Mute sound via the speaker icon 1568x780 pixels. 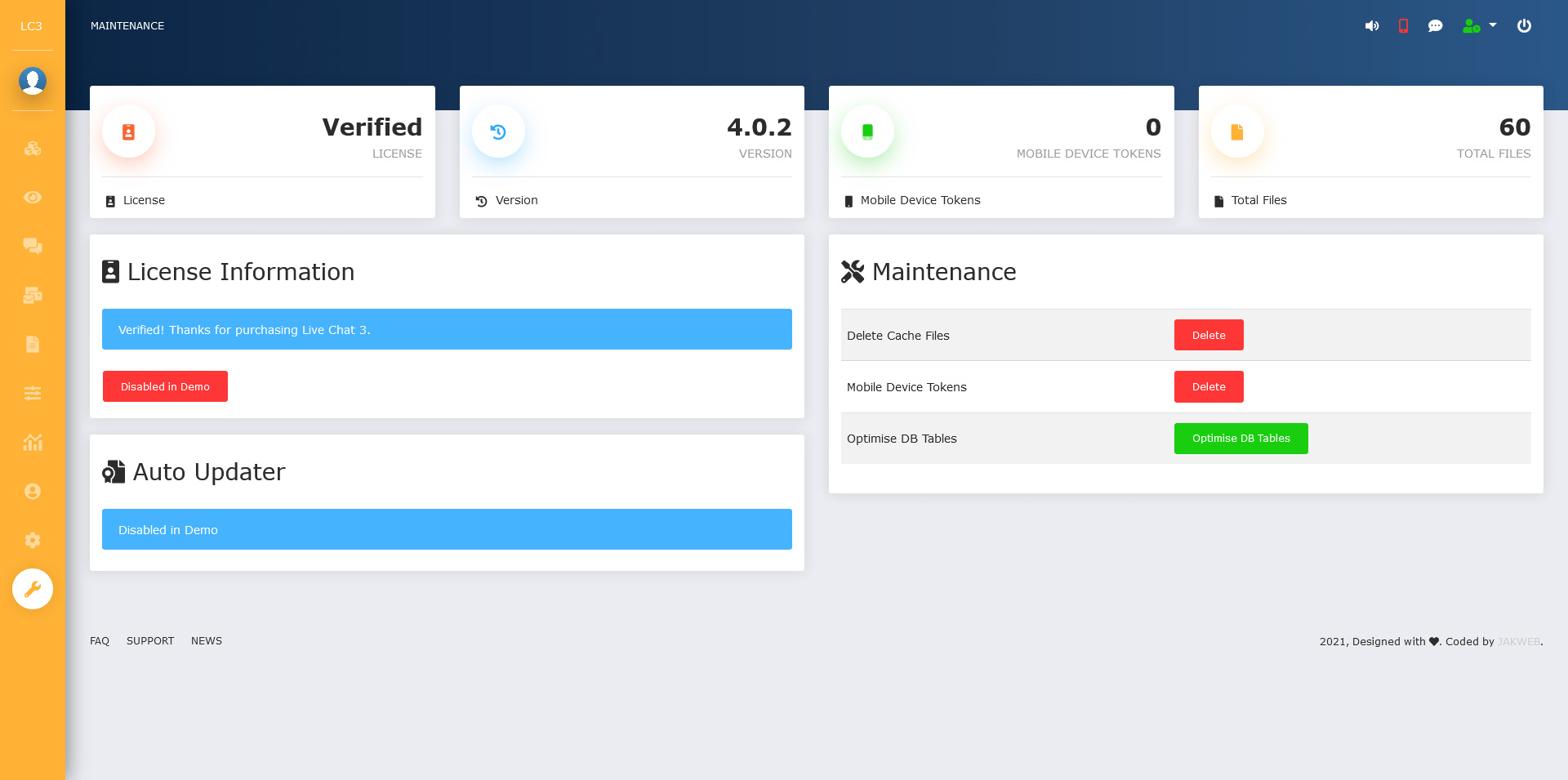(1372, 26)
